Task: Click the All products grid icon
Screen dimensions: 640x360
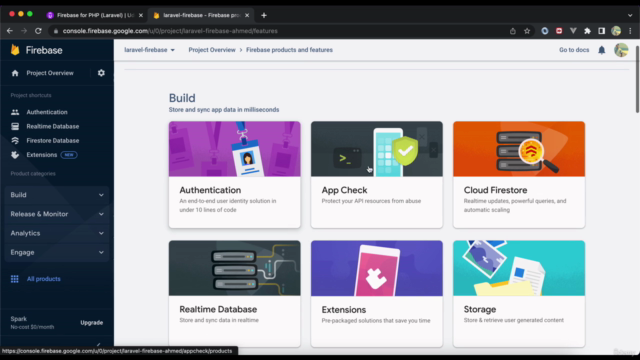Action: point(15,279)
